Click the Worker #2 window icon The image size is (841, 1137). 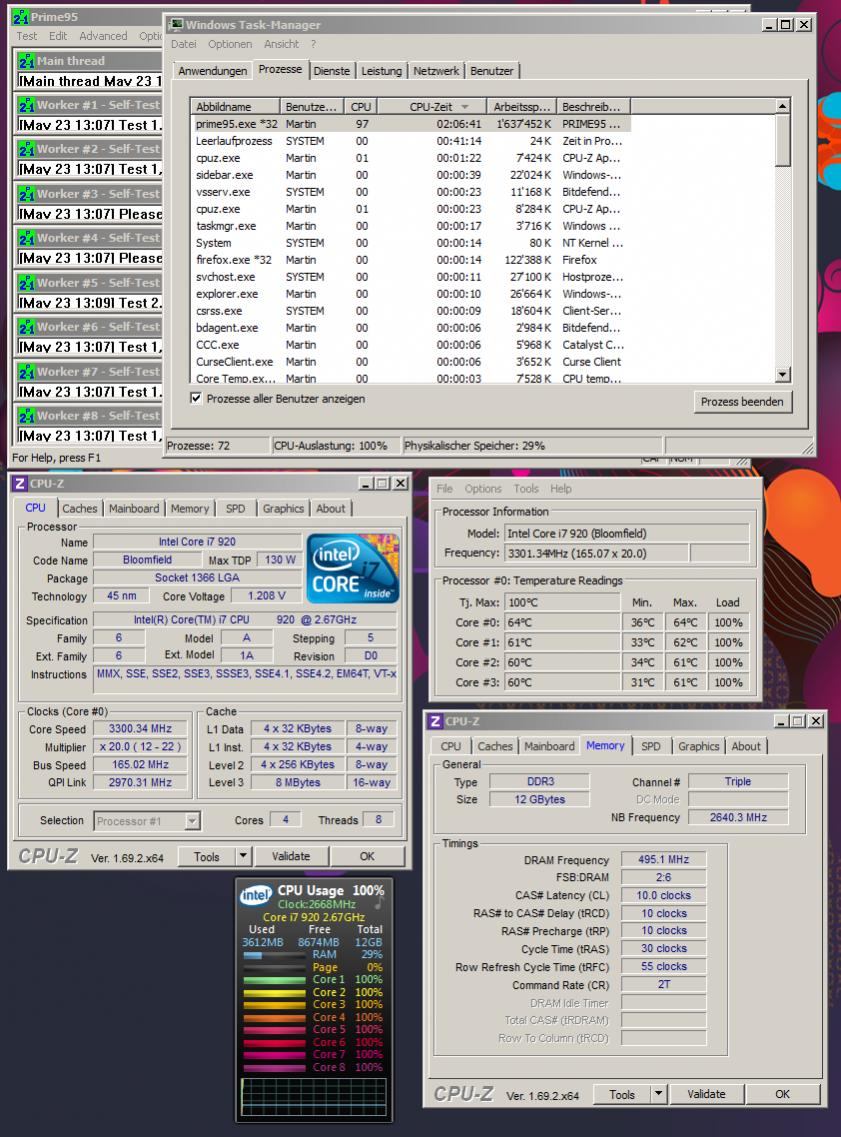click(x=26, y=149)
